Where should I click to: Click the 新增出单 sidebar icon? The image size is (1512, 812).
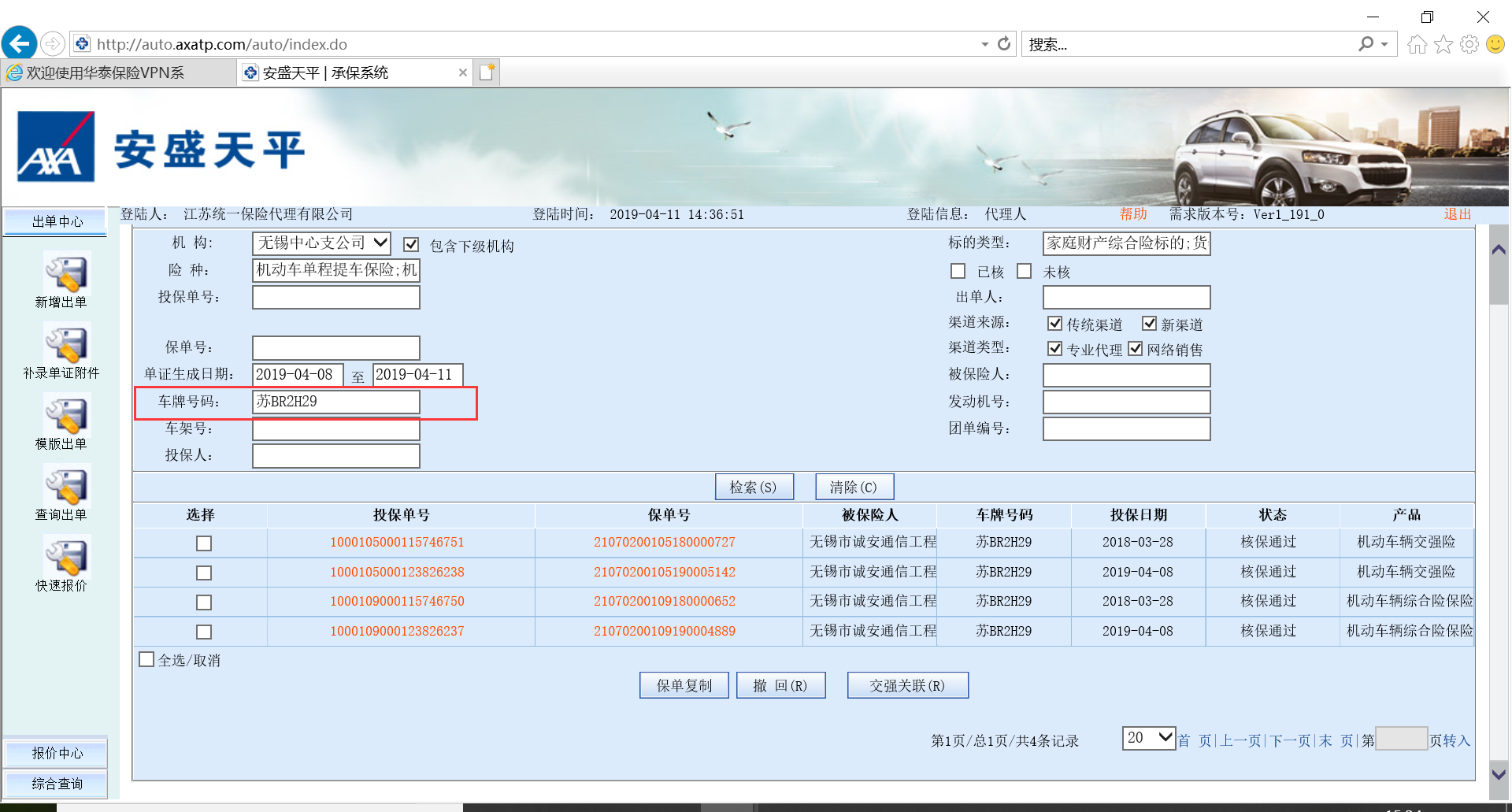[x=66, y=273]
